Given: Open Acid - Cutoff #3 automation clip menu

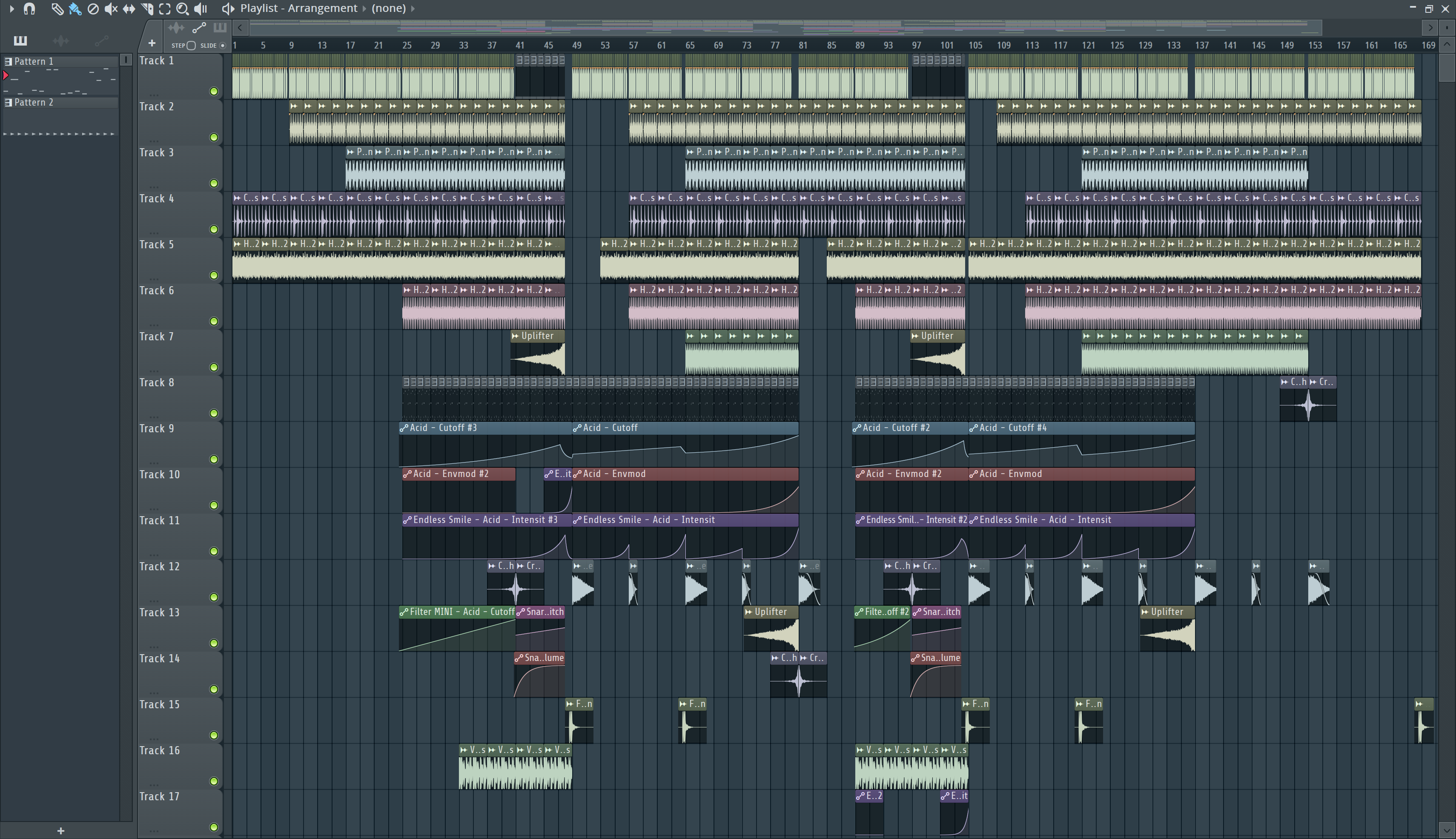Looking at the screenshot, I should [x=404, y=428].
